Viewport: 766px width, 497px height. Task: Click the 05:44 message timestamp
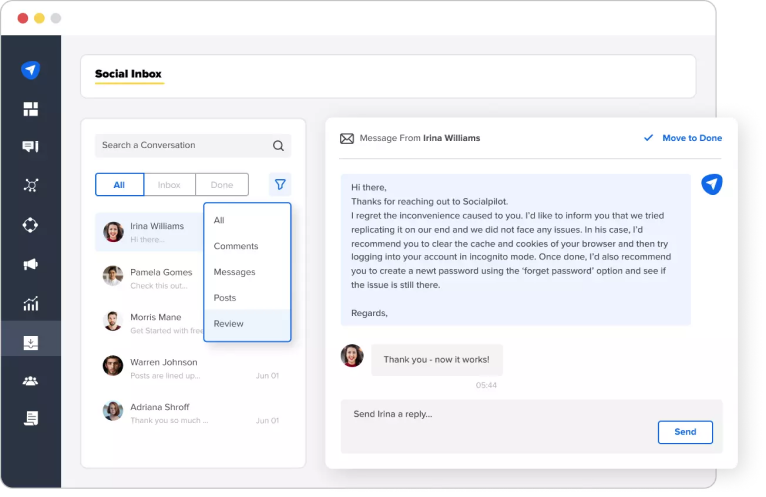click(x=486, y=385)
